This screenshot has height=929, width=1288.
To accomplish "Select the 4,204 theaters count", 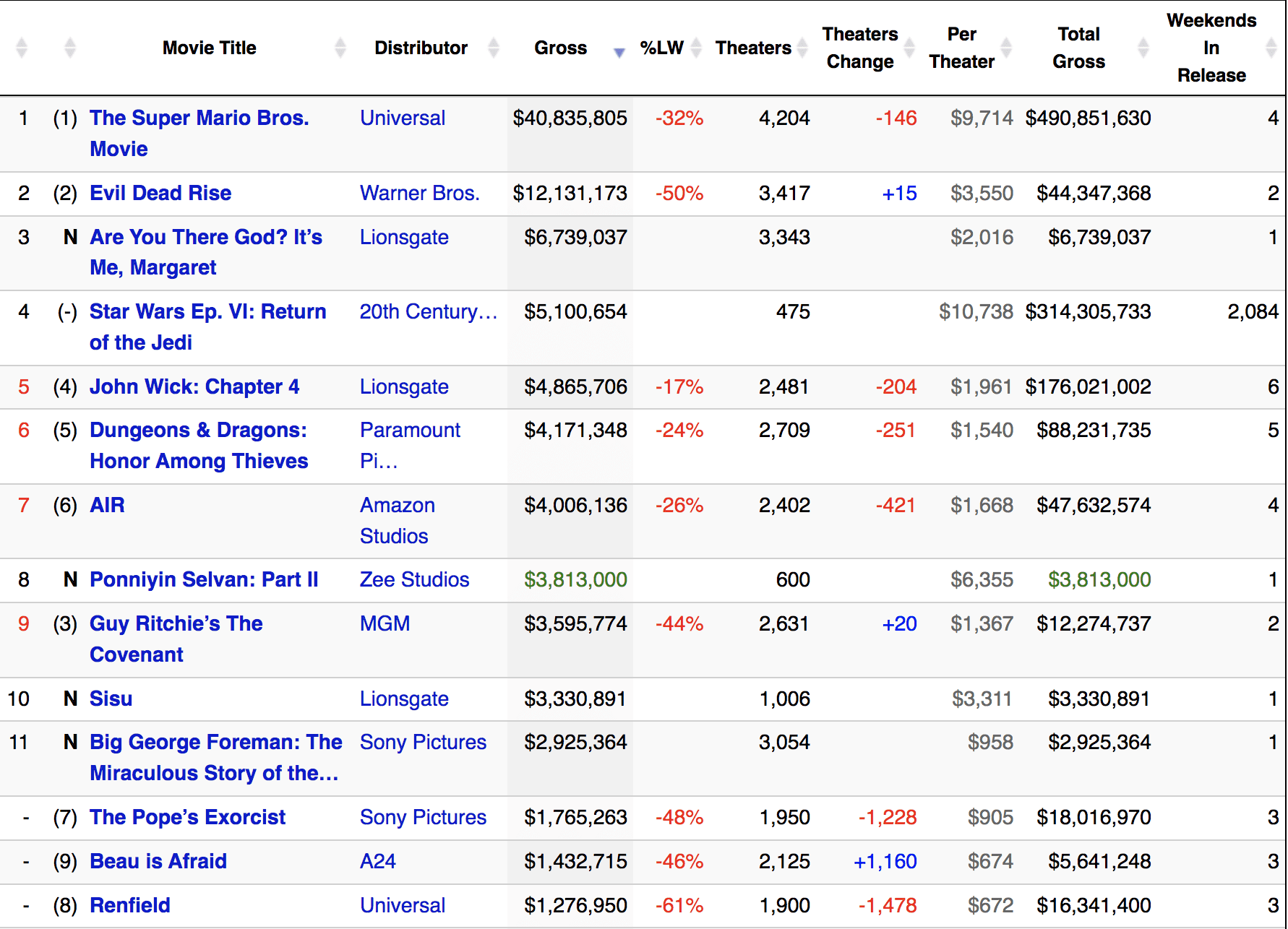I will [x=784, y=118].
